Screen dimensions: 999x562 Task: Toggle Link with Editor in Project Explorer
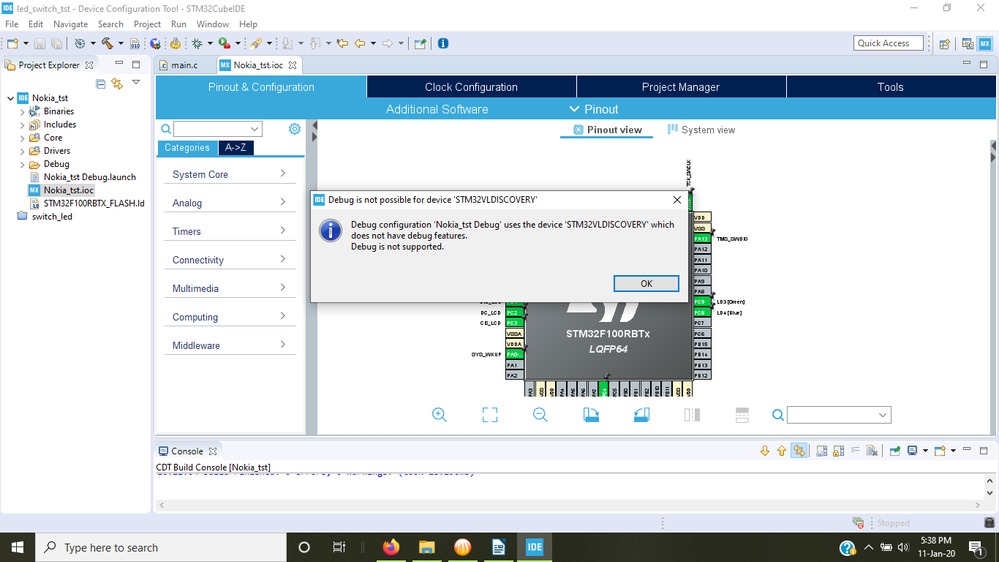tap(117, 83)
